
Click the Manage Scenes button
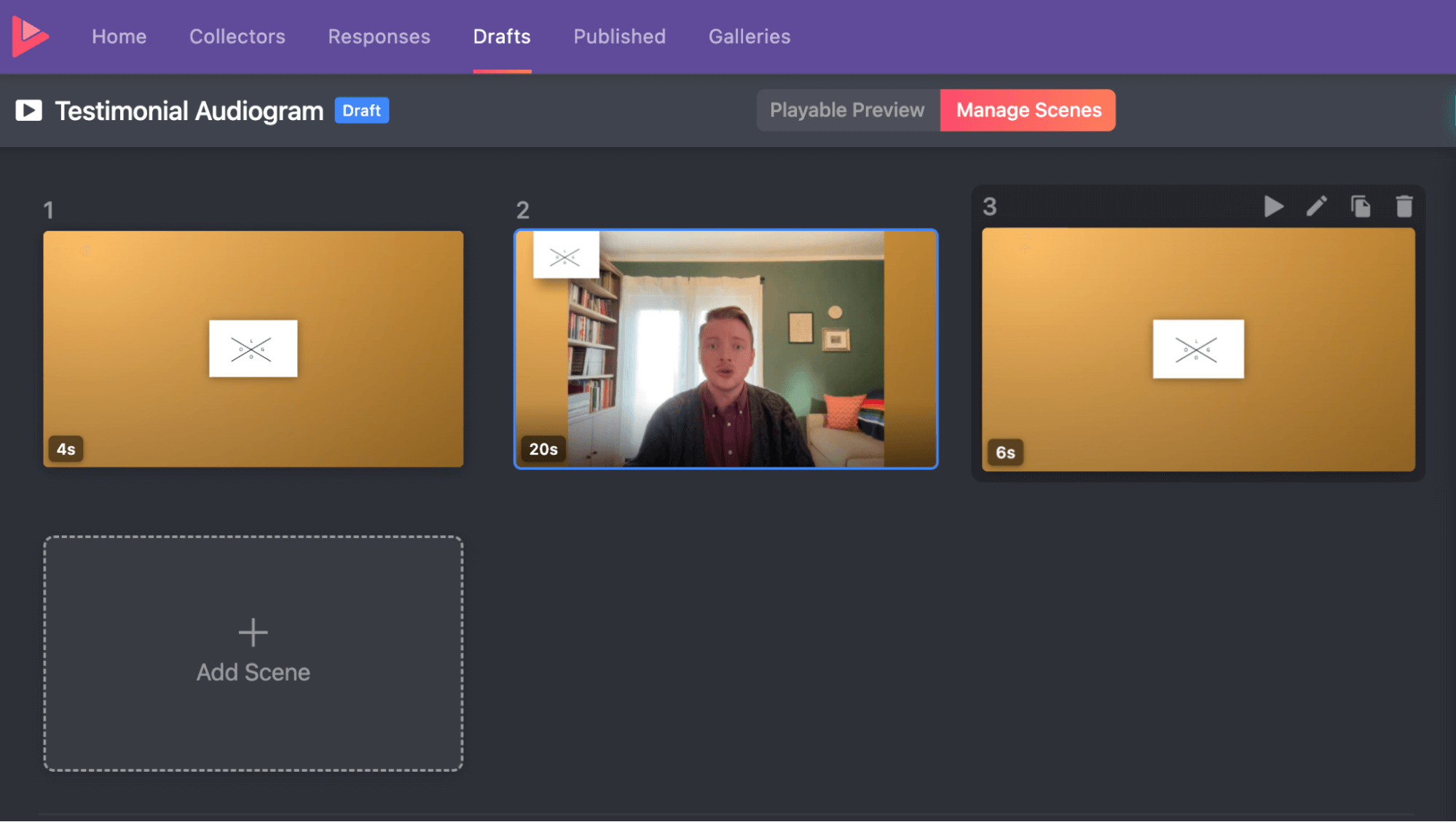(x=1028, y=110)
